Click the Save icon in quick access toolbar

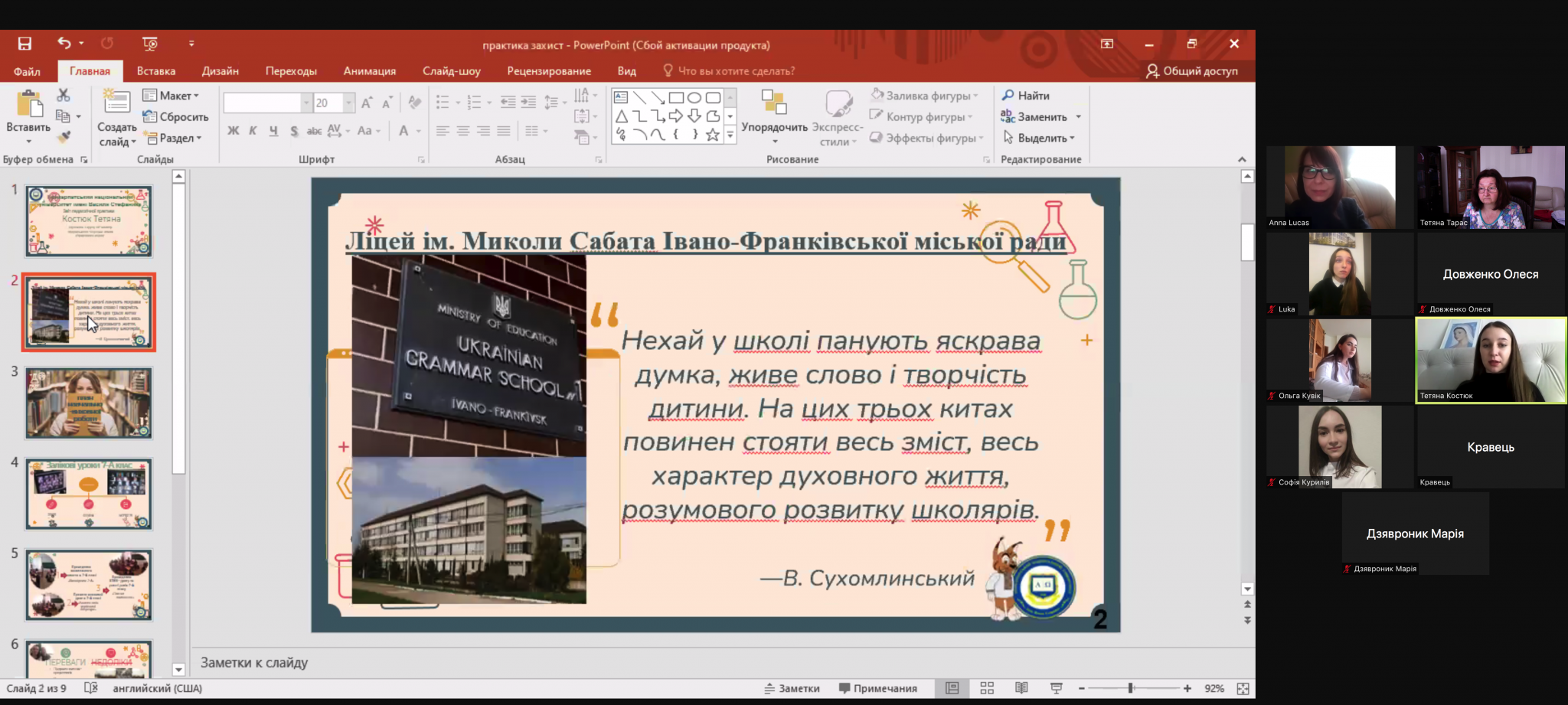coord(24,44)
